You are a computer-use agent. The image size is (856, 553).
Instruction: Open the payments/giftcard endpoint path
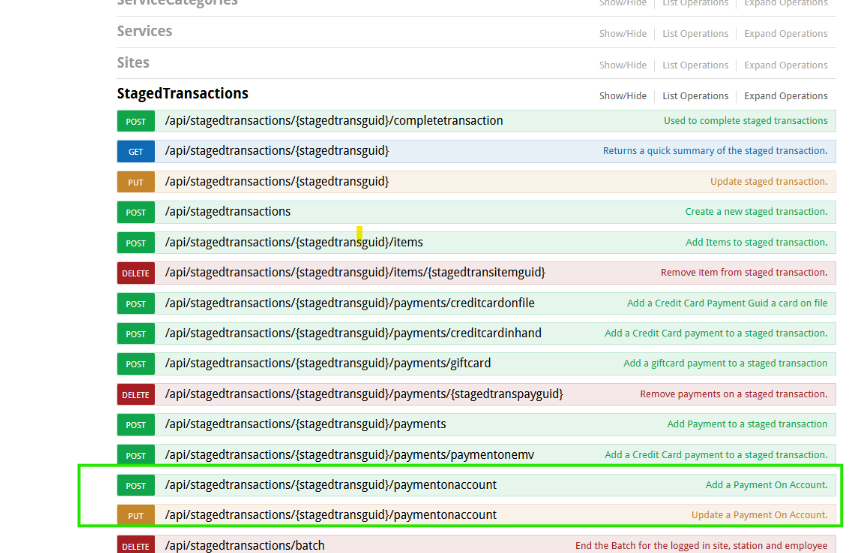coord(328,363)
